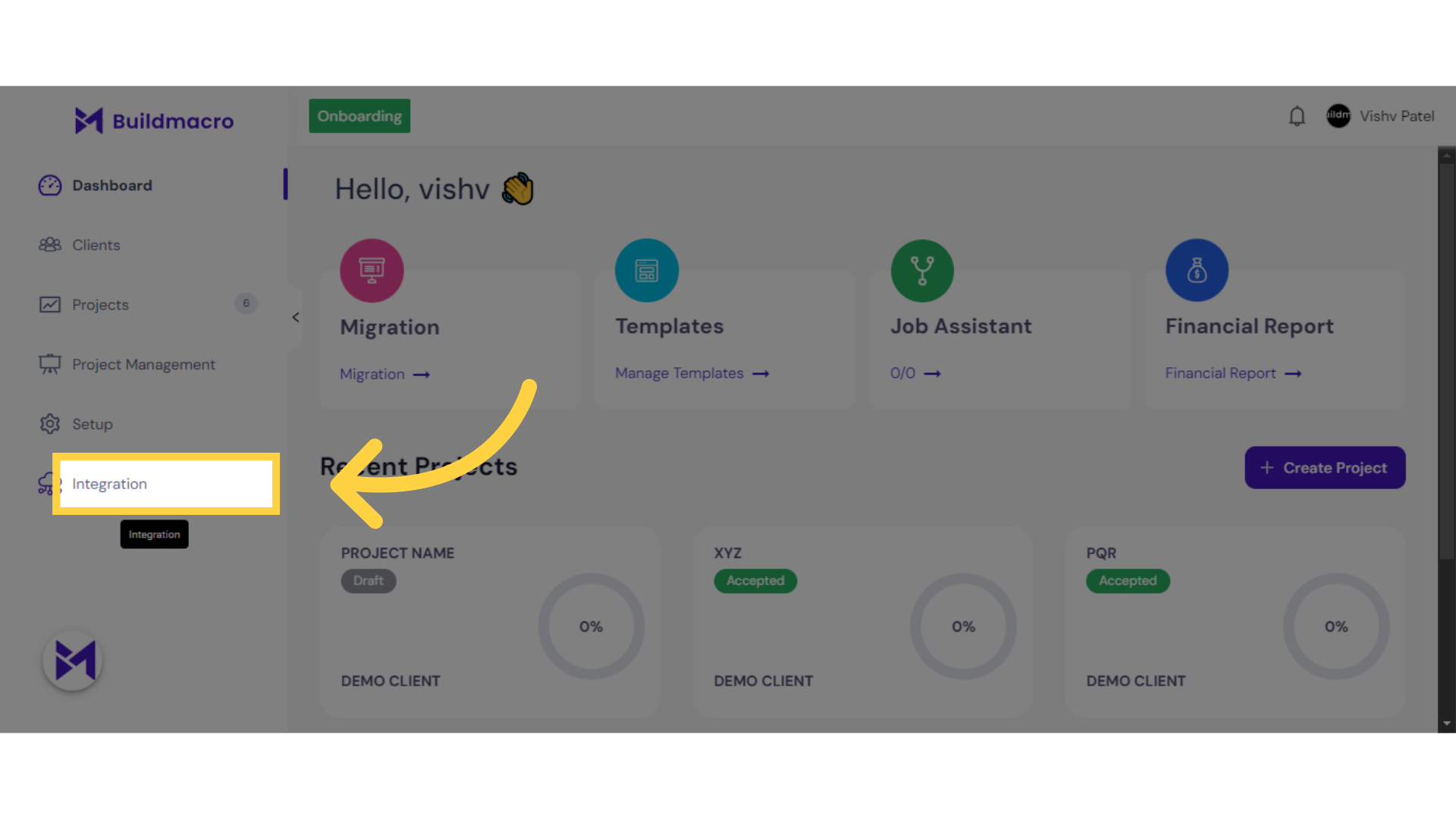Open notifications bell icon
The height and width of the screenshot is (819, 1456).
pos(1297,116)
